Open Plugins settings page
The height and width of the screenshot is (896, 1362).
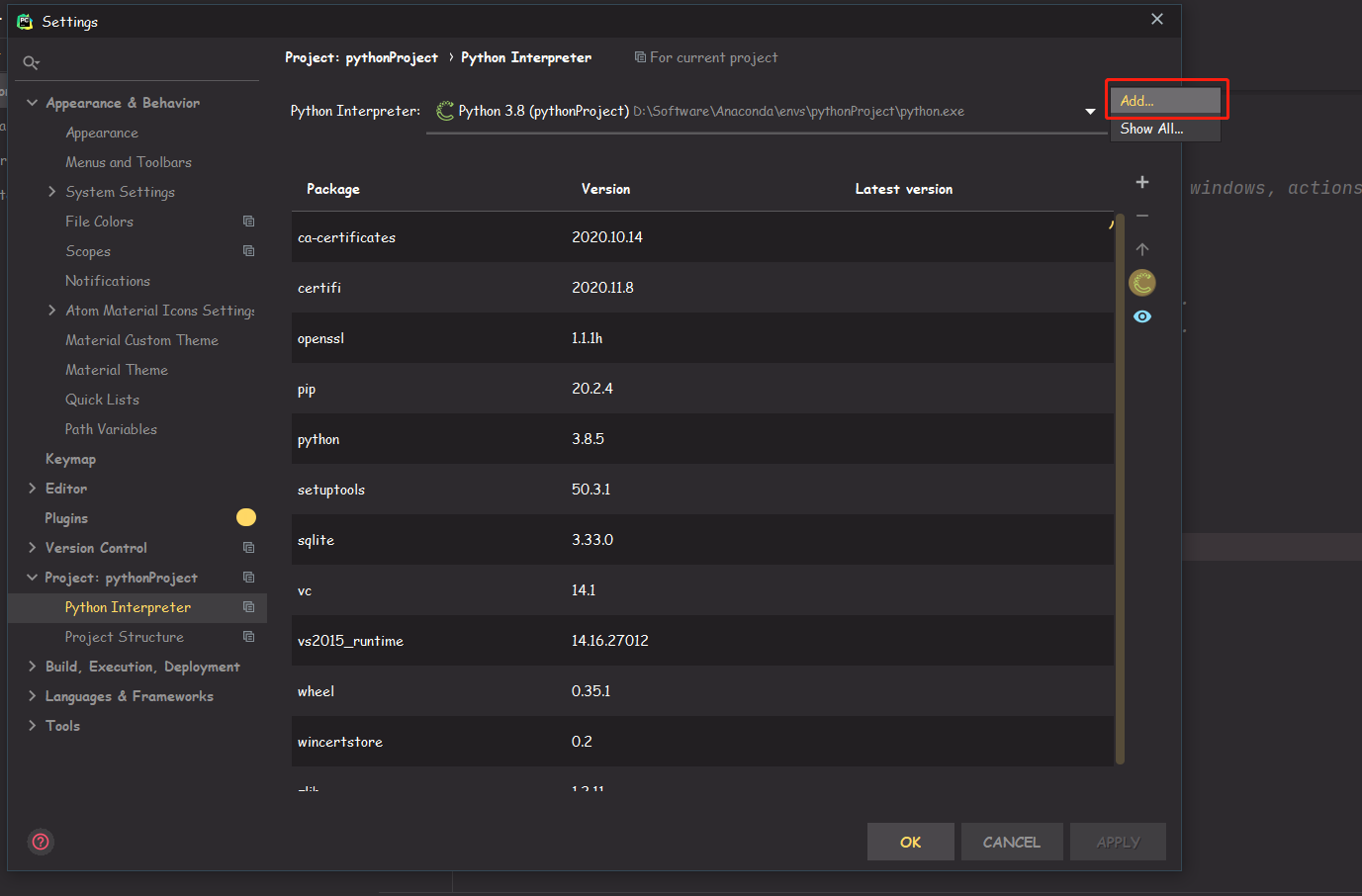point(66,518)
